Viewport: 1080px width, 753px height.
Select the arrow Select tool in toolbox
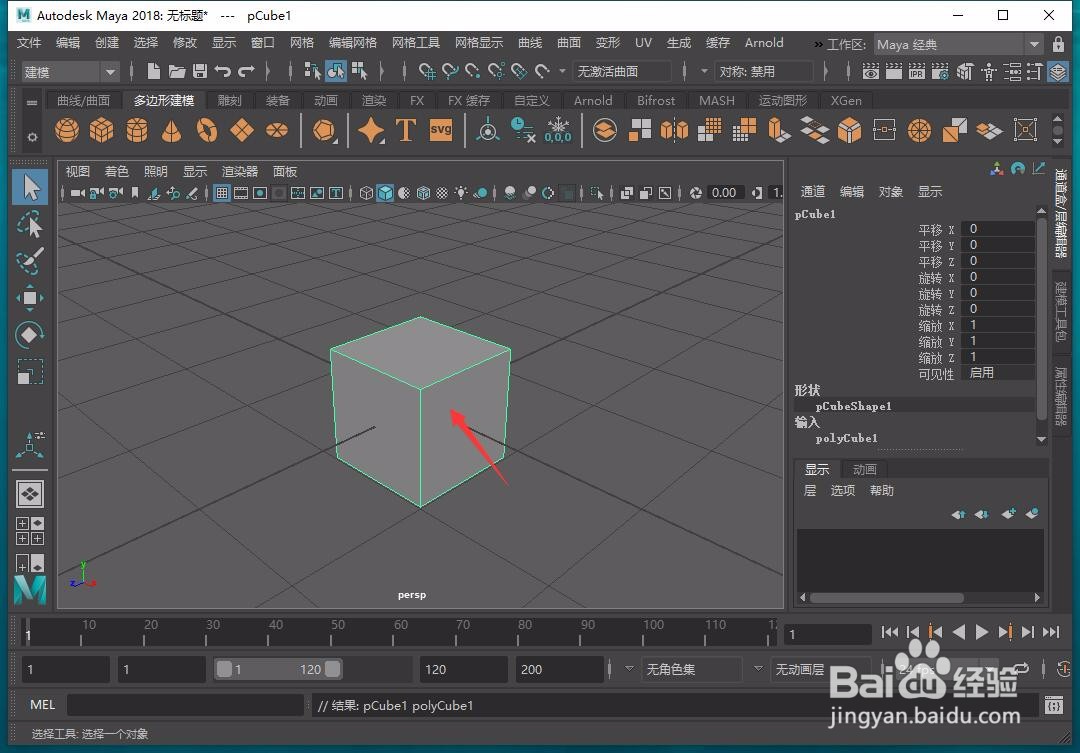click(x=30, y=187)
